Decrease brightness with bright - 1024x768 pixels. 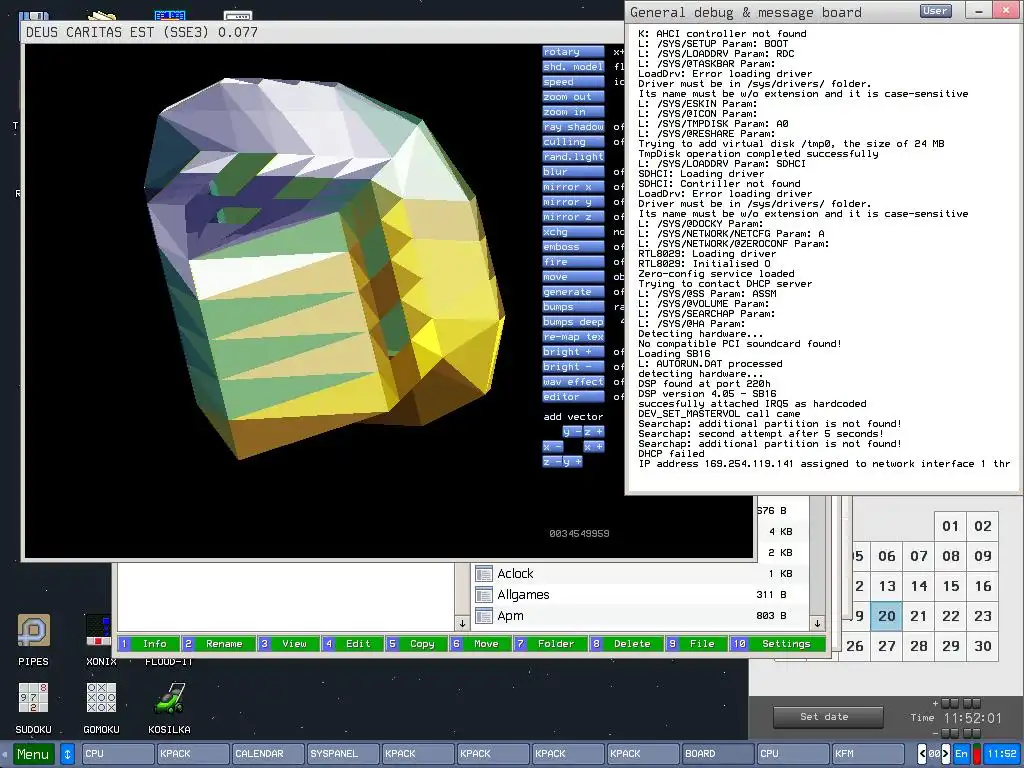pyautogui.click(x=573, y=367)
